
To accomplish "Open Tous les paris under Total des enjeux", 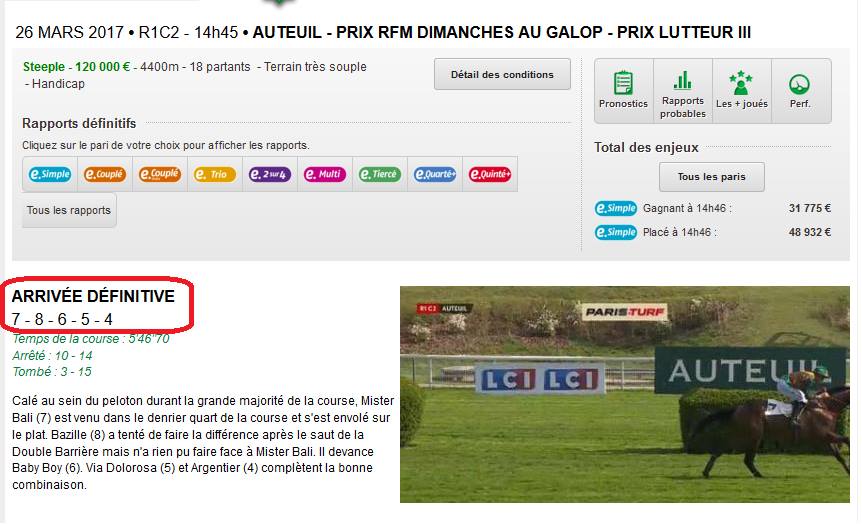I will pos(711,176).
